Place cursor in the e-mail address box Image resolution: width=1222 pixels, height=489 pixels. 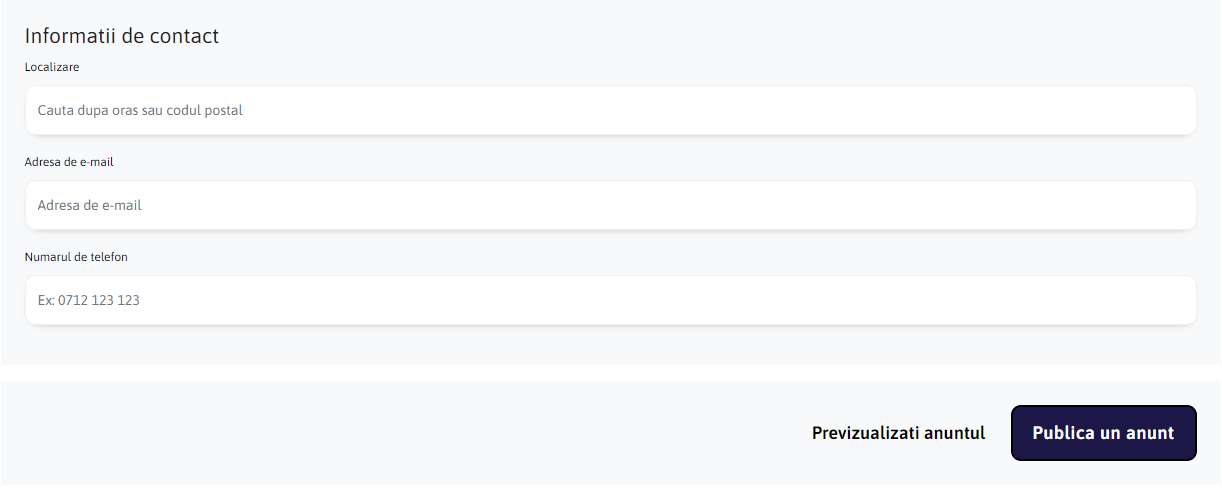pos(610,205)
